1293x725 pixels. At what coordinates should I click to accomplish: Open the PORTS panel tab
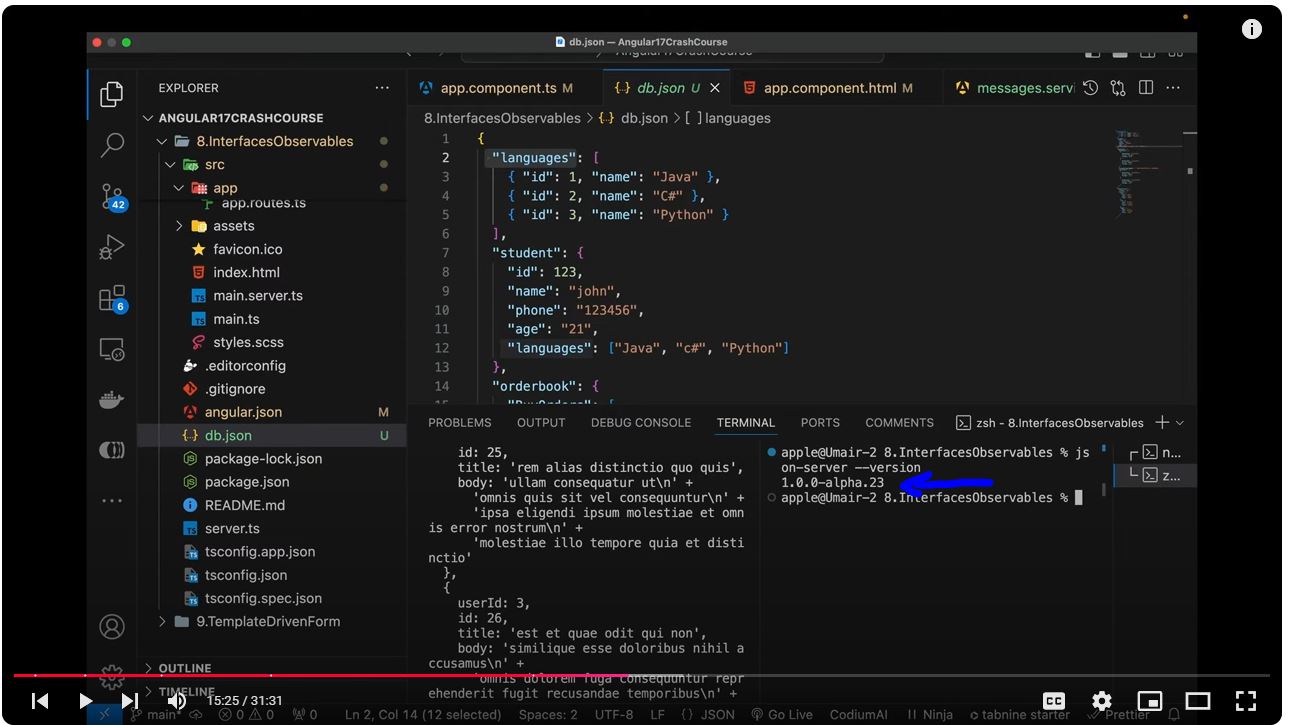820,423
